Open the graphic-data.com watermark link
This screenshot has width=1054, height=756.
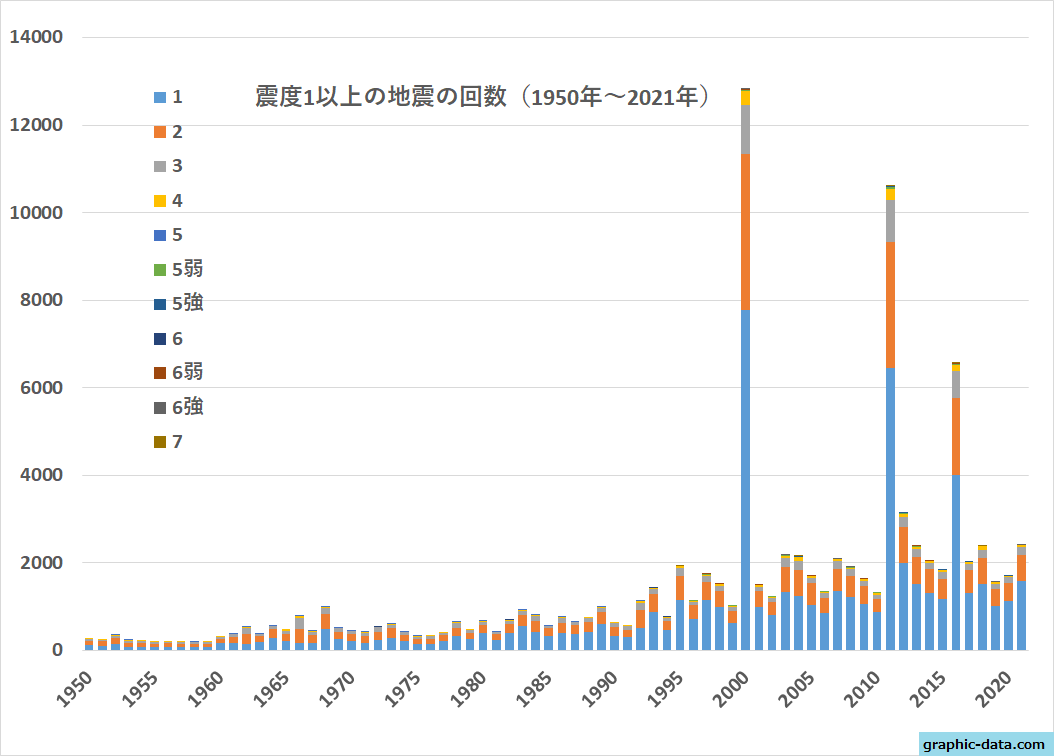(x=985, y=744)
